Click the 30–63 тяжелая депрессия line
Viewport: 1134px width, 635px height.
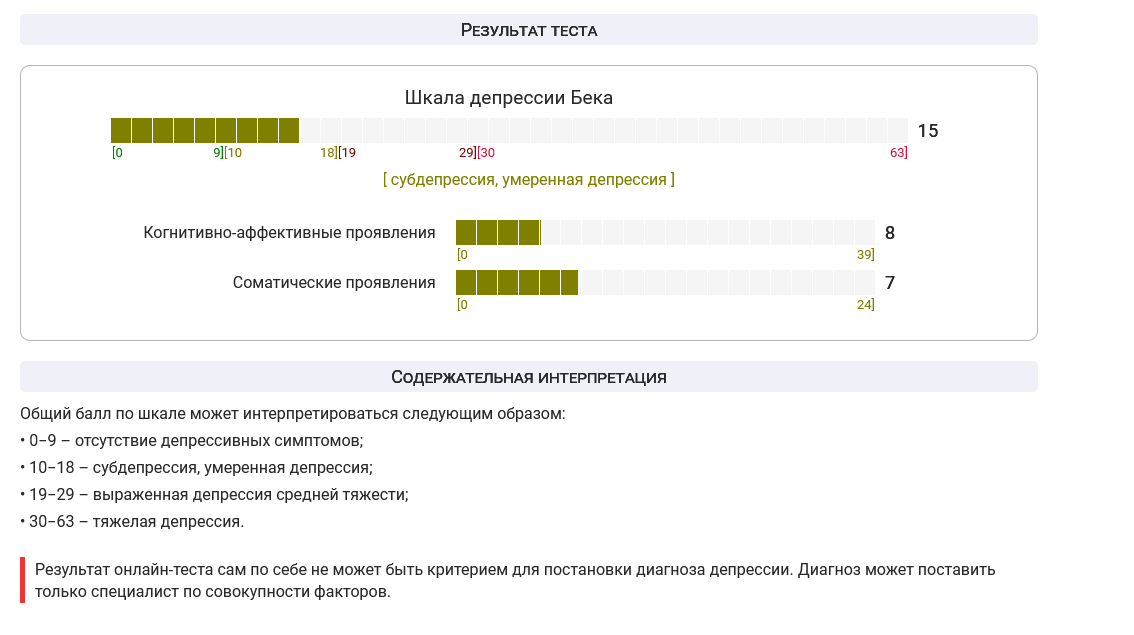(x=132, y=521)
